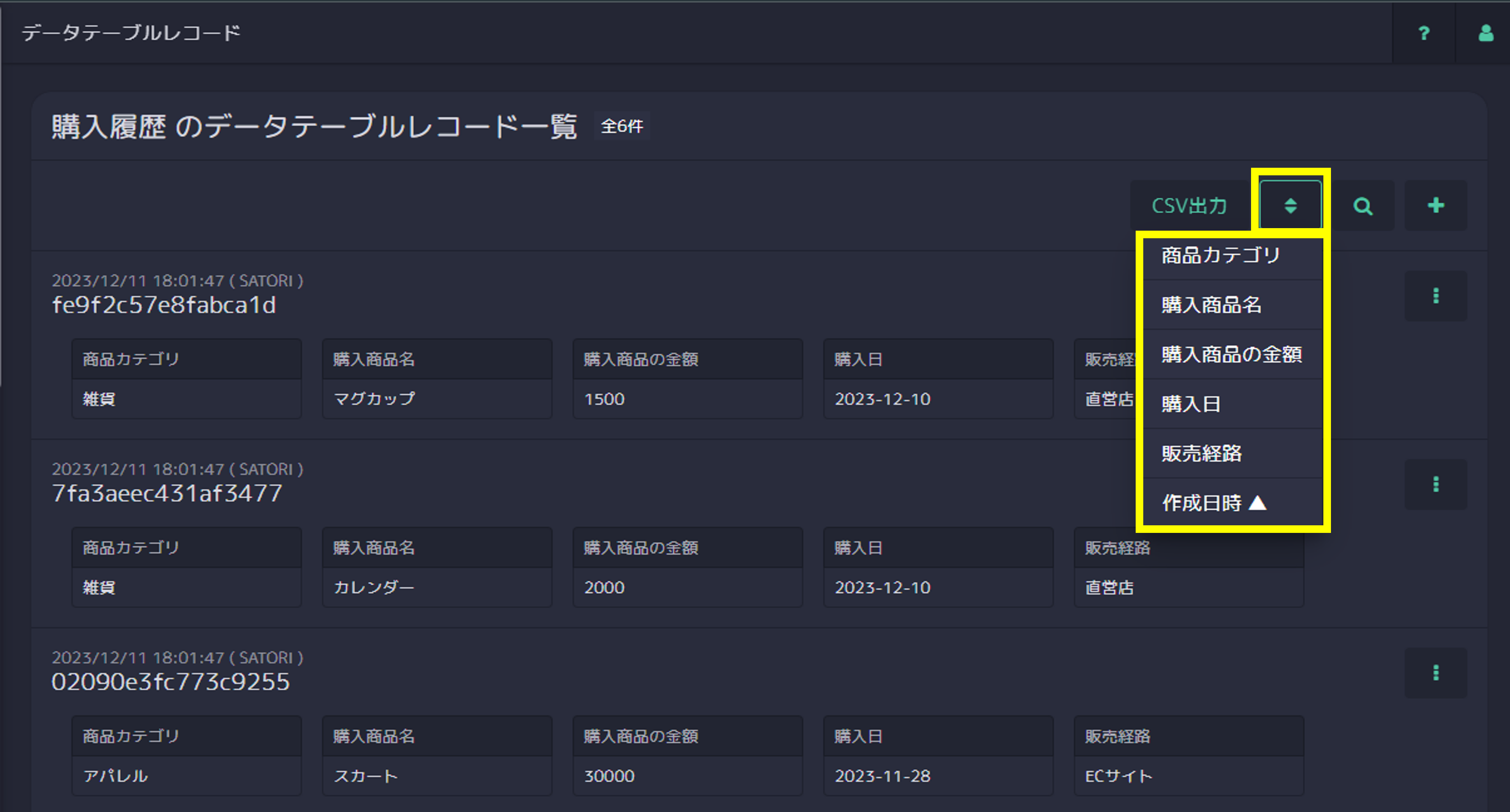The height and width of the screenshot is (812, 1510).
Task: Click 雑貨 category in カレンダー record
Action: coord(98,587)
